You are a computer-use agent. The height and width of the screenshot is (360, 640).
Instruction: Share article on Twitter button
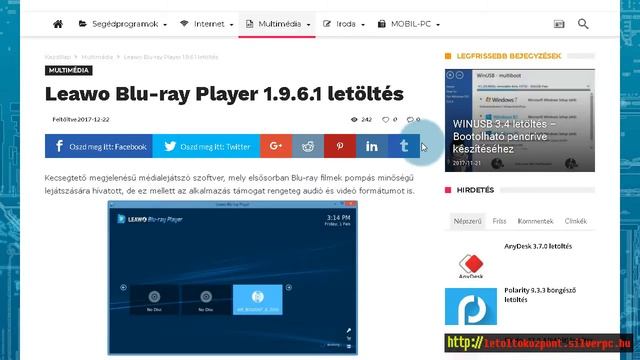click(207, 146)
